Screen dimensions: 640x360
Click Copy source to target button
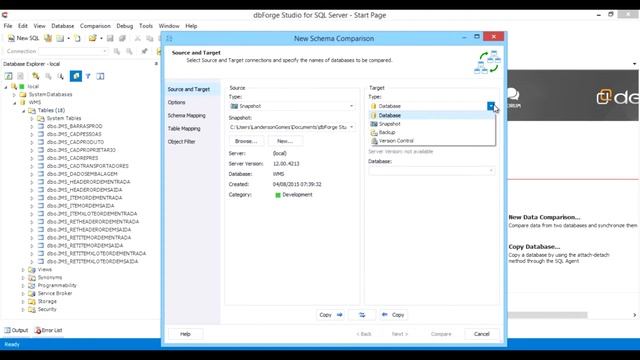331,315
